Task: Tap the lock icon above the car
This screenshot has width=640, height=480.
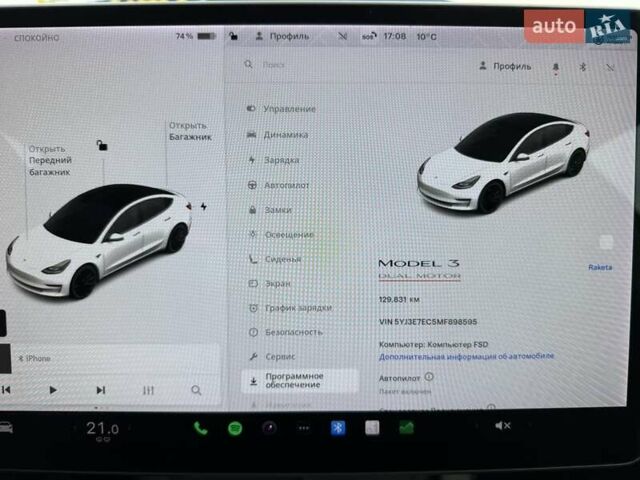Action: [102, 146]
